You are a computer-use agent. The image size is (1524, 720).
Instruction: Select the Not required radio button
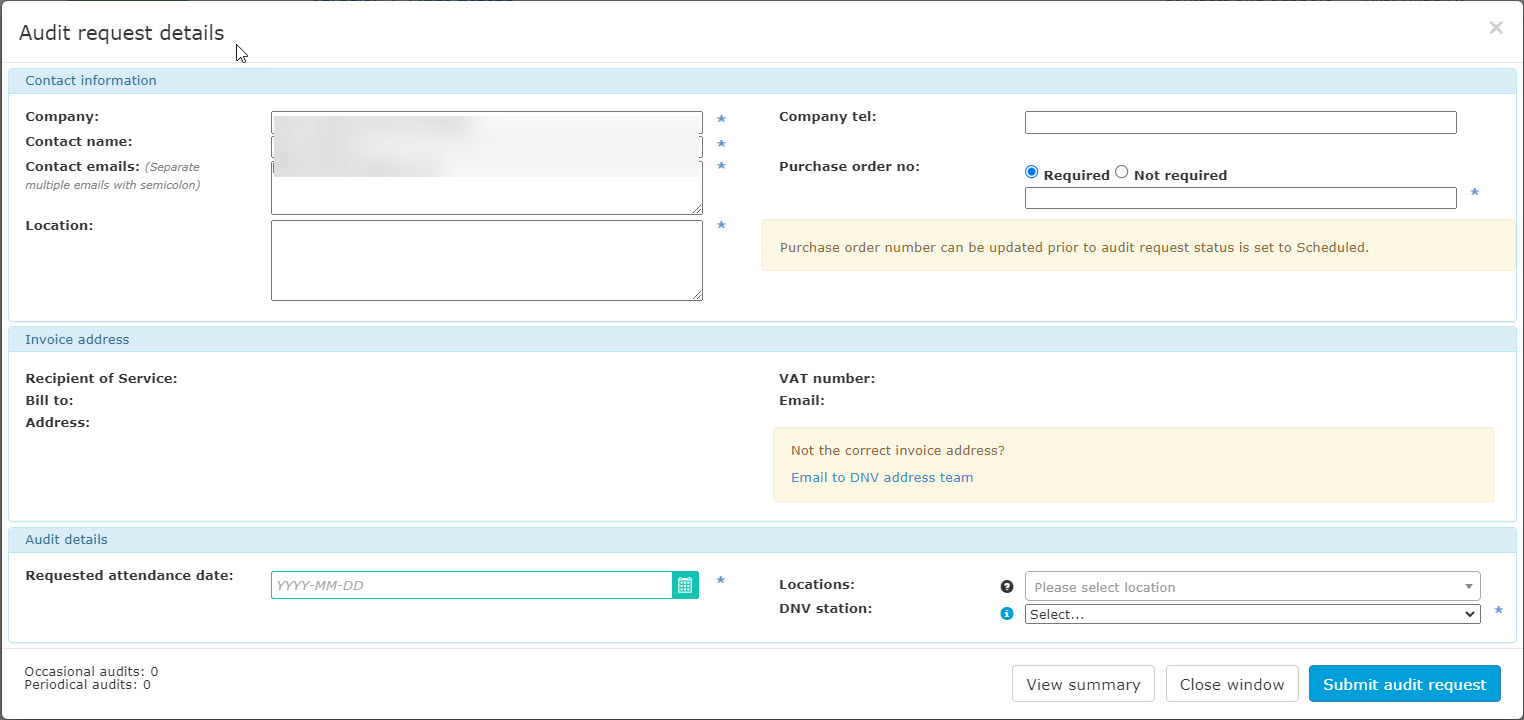(1121, 171)
